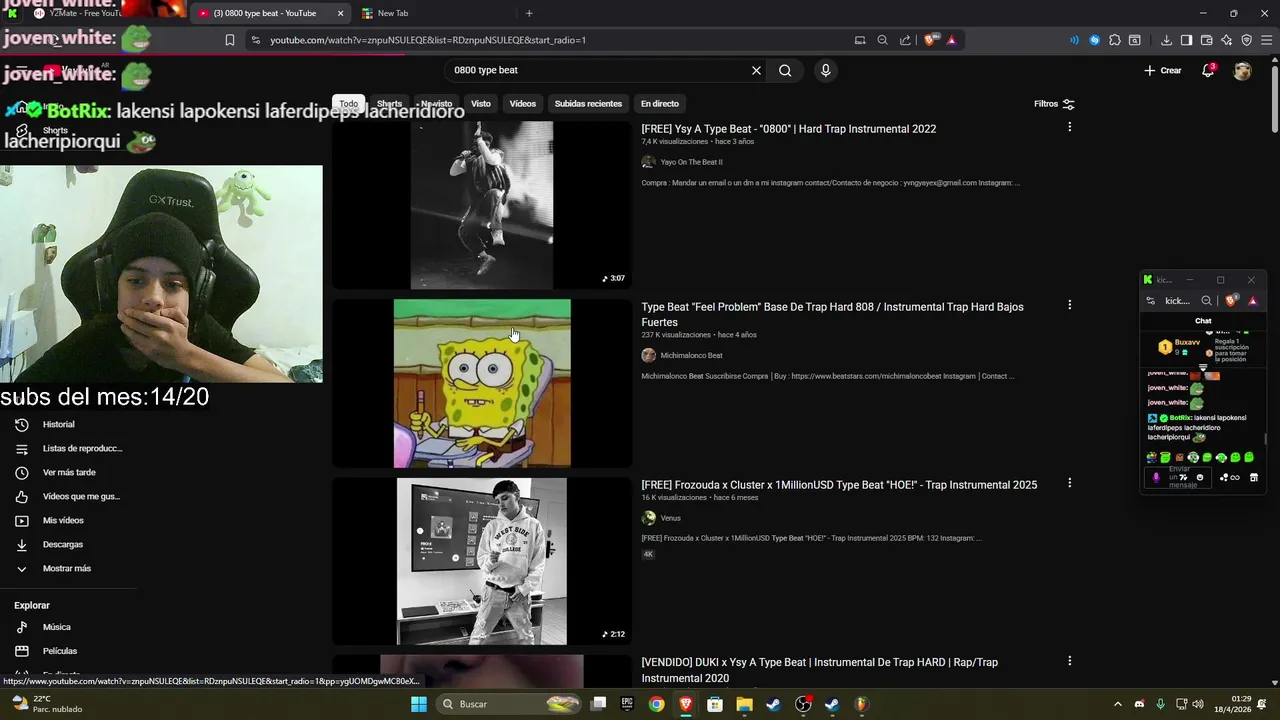Click the YouTube search magnifier button
Image resolution: width=1280 pixels, height=720 pixels.
tap(785, 70)
